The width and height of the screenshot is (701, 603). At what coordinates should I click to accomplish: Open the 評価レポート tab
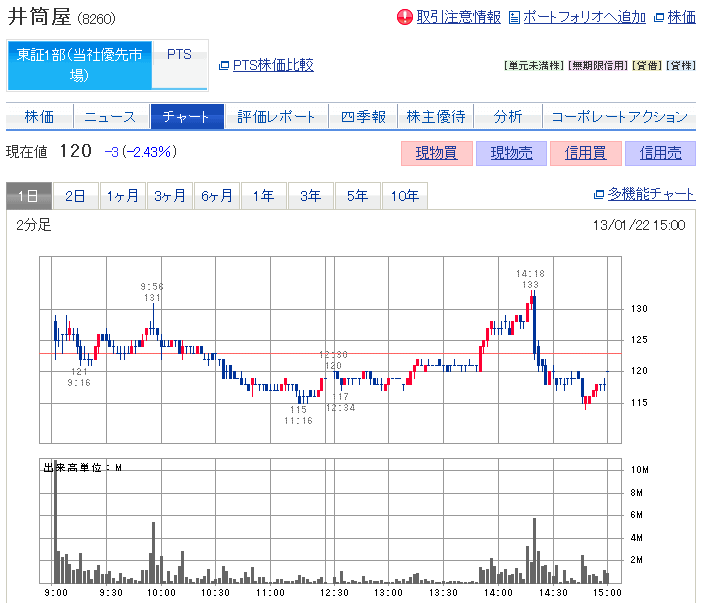[x=276, y=117]
